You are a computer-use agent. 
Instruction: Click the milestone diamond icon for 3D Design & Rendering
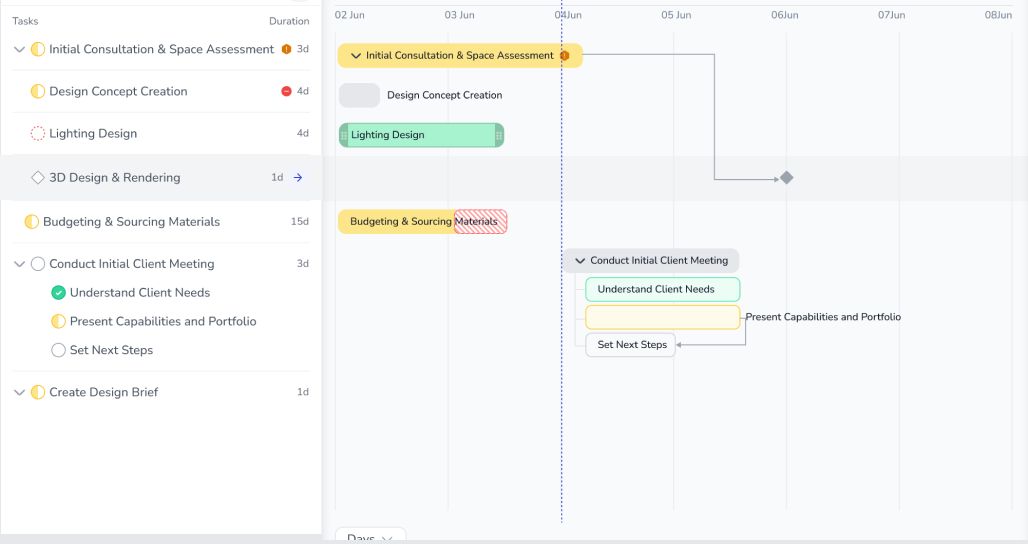[38, 178]
